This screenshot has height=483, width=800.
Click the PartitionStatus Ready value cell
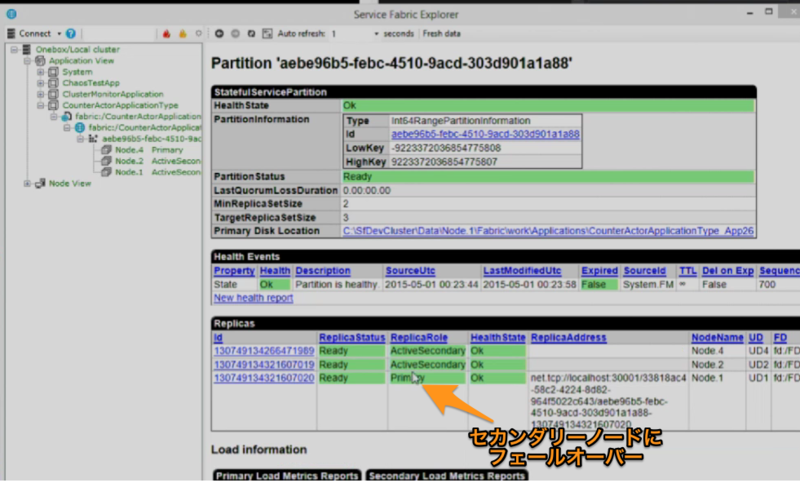[x=548, y=176]
